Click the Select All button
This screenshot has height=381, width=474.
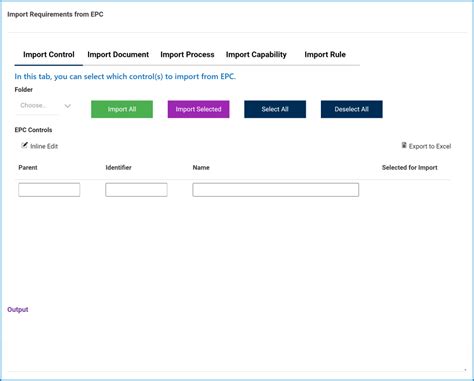[x=275, y=109]
